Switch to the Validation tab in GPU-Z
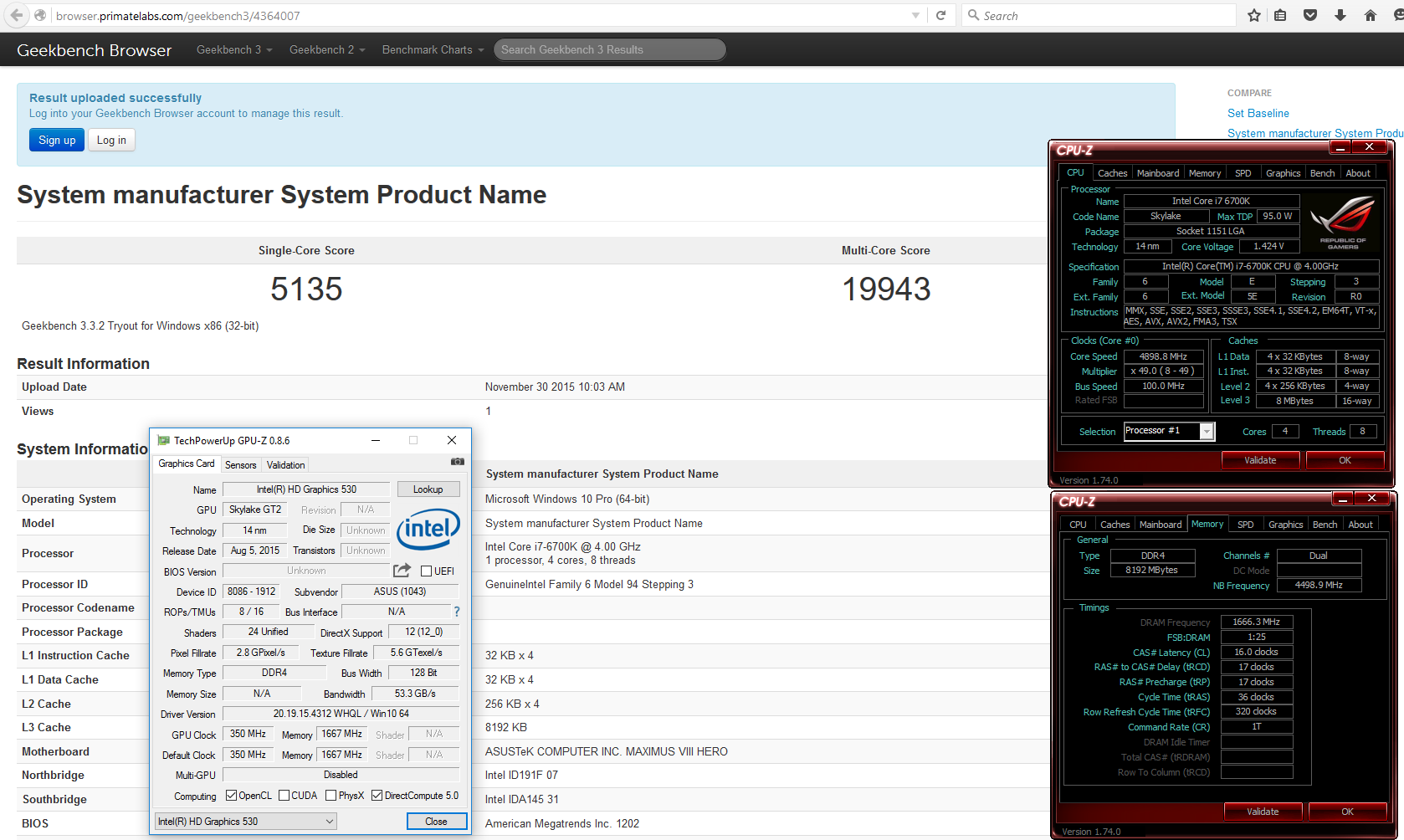 point(286,465)
